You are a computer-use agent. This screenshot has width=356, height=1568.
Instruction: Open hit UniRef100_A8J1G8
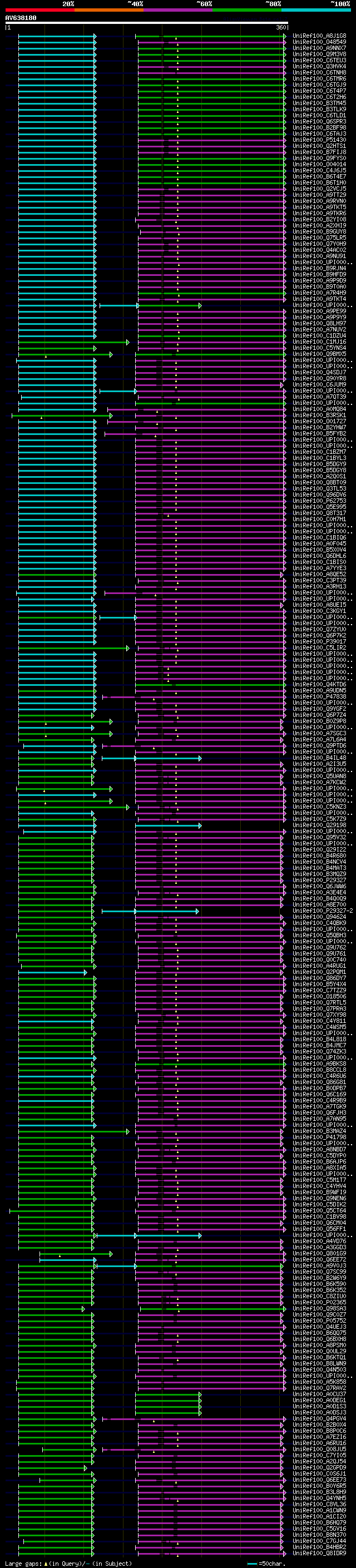[319, 36]
